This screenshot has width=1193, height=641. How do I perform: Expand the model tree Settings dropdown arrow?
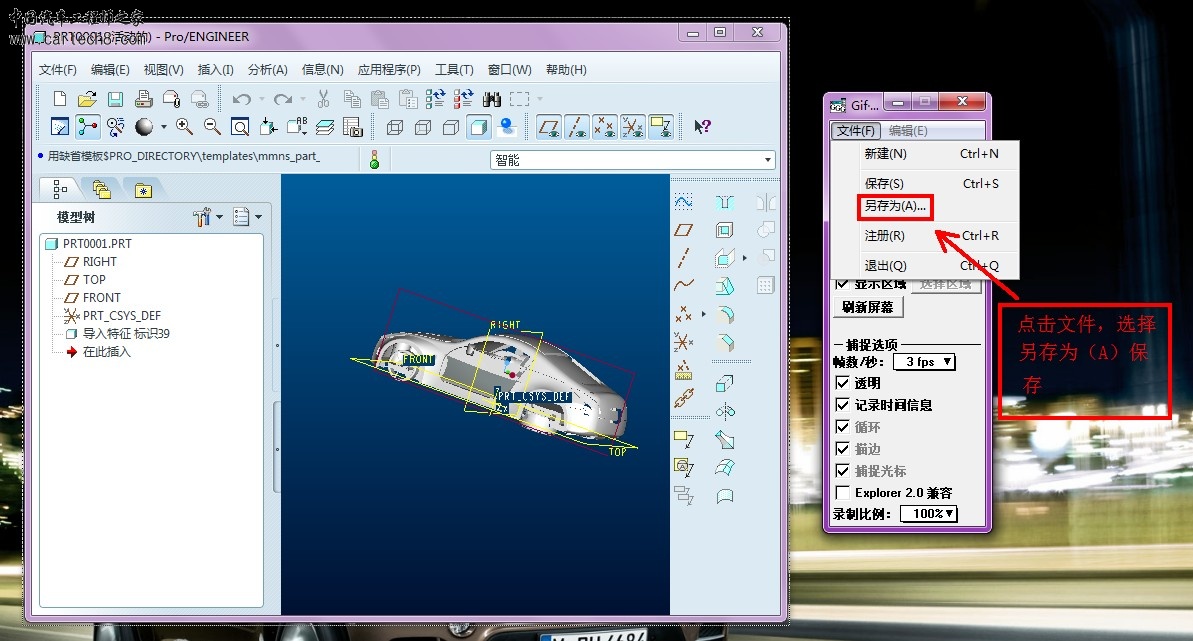click(x=220, y=217)
